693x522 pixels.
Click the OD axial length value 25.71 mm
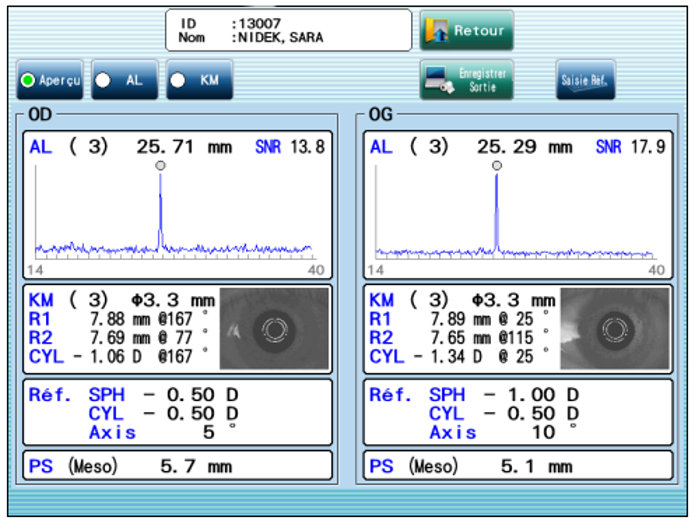point(184,147)
